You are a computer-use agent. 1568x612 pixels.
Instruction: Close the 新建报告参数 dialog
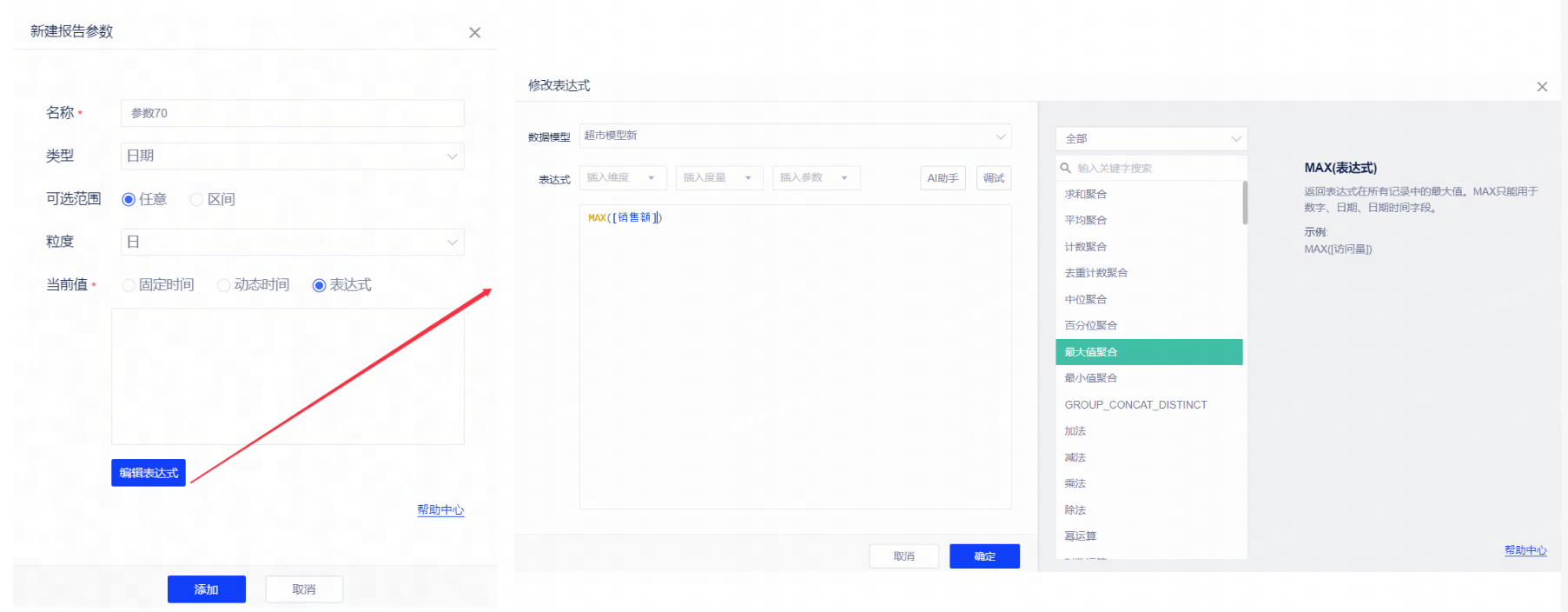(x=474, y=33)
